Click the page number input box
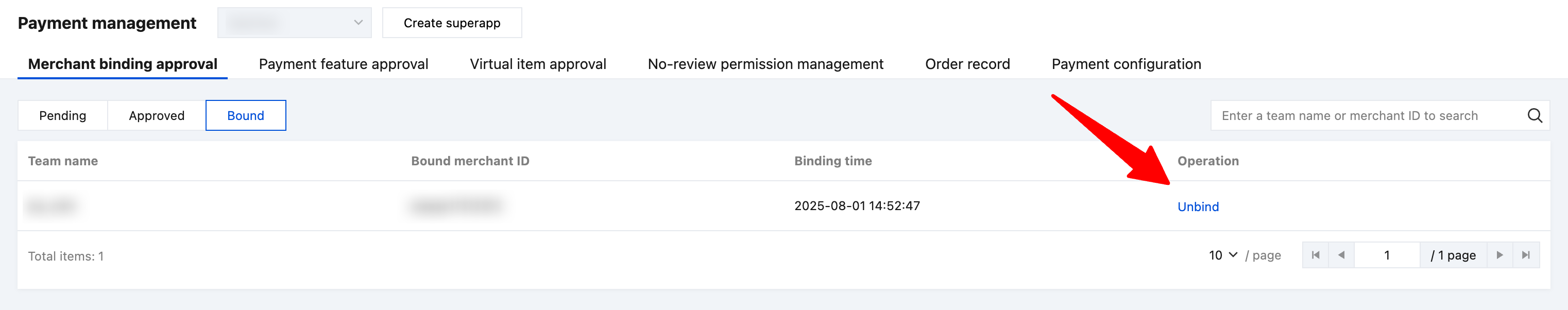The width and height of the screenshot is (1568, 310). click(x=1387, y=255)
